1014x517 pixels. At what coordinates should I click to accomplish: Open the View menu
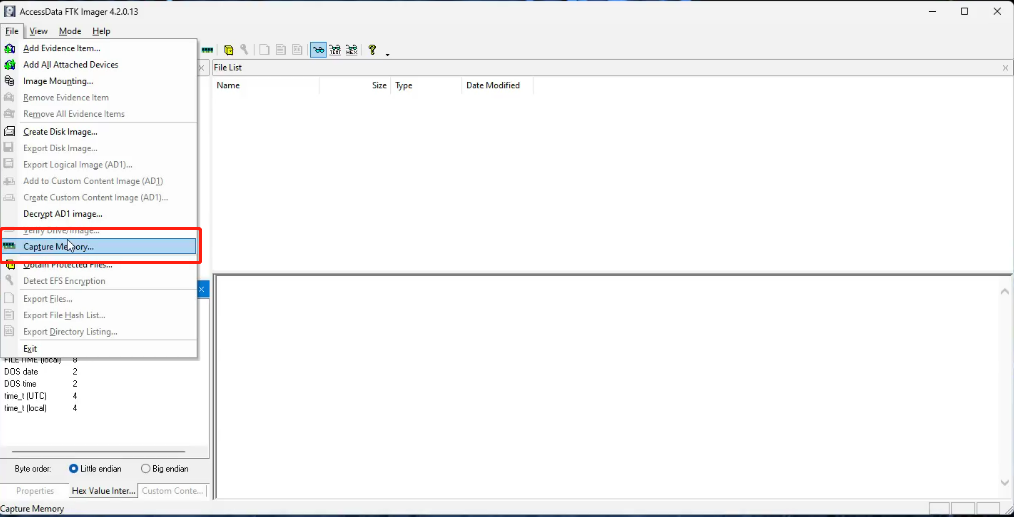point(38,31)
